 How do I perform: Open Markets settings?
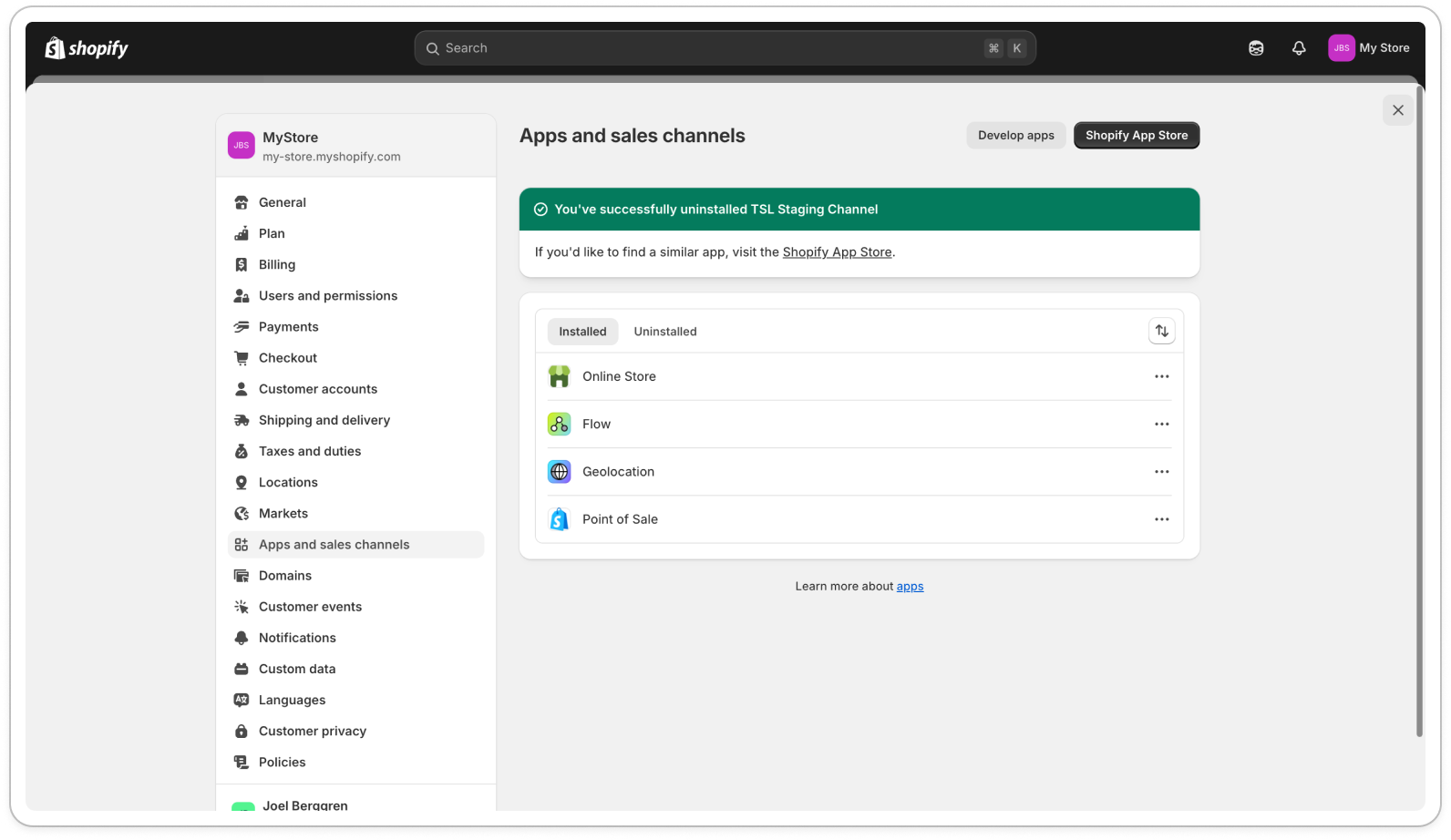point(355,513)
